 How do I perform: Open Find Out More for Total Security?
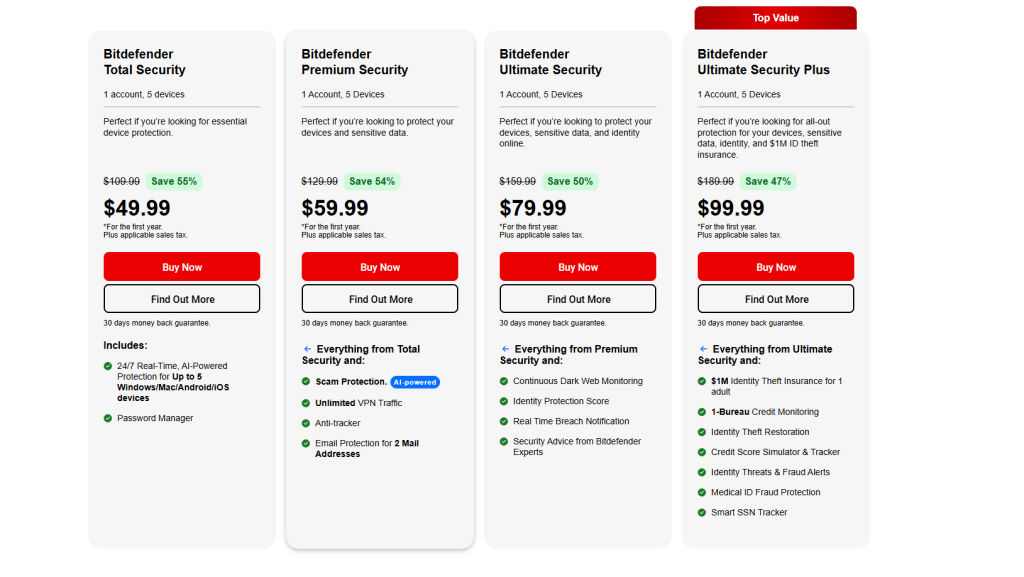tap(181, 298)
